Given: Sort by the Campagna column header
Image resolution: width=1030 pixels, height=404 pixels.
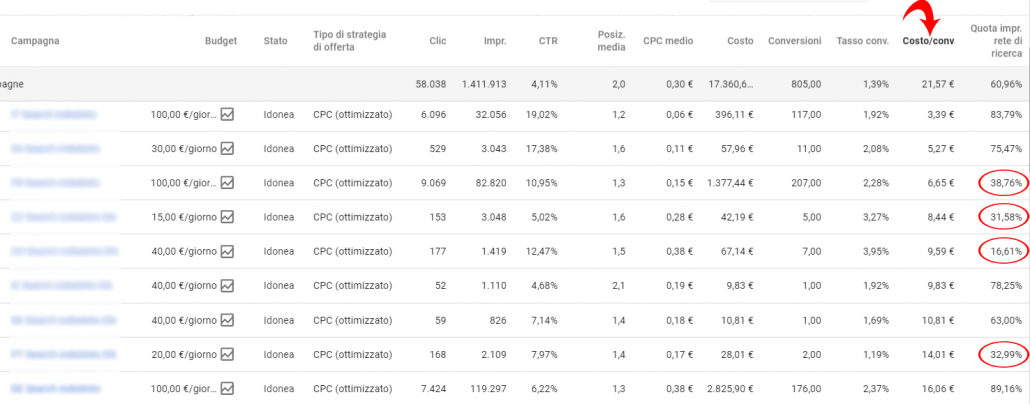Looking at the screenshot, I should [36, 41].
